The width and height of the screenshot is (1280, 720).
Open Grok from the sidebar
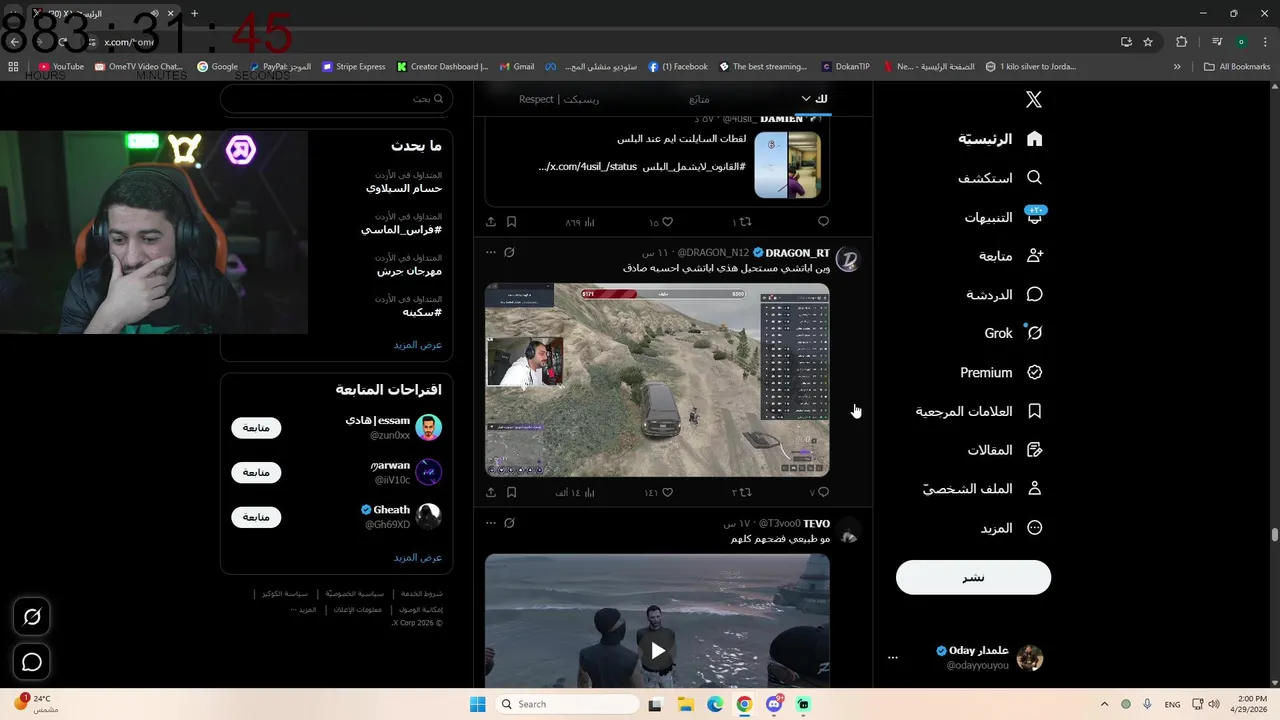click(1013, 333)
